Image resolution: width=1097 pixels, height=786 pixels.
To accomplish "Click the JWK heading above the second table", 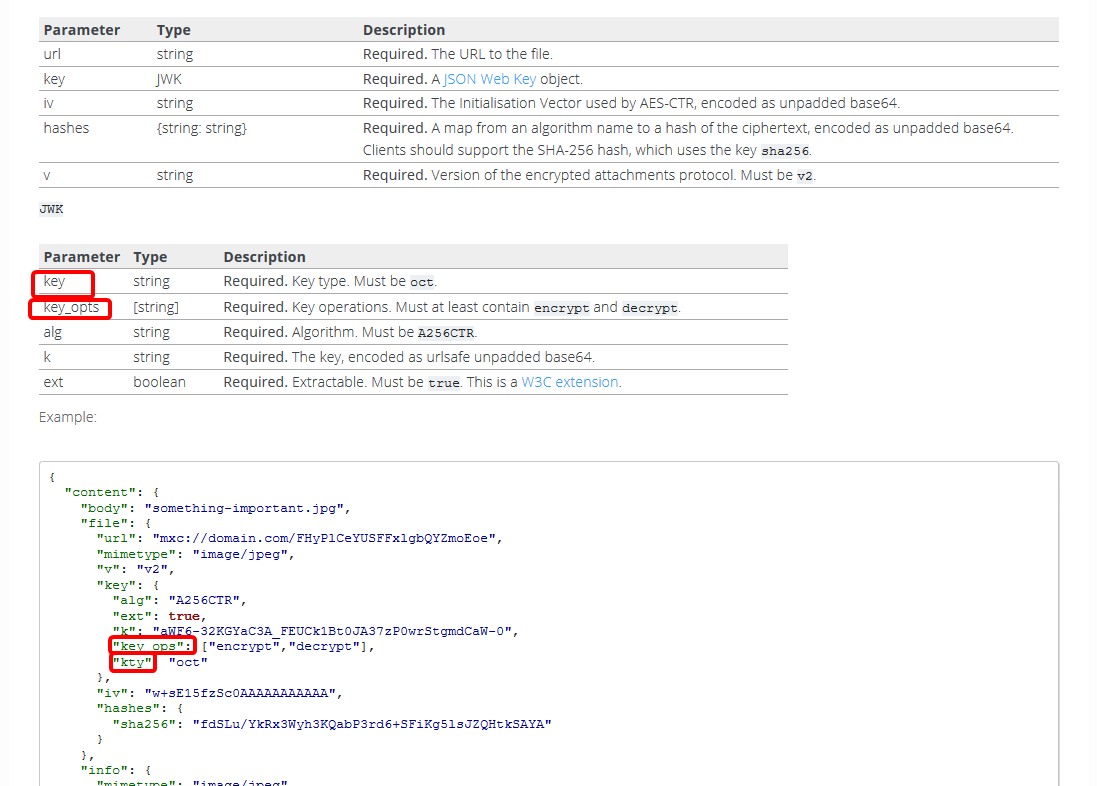I will click(50, 209).
